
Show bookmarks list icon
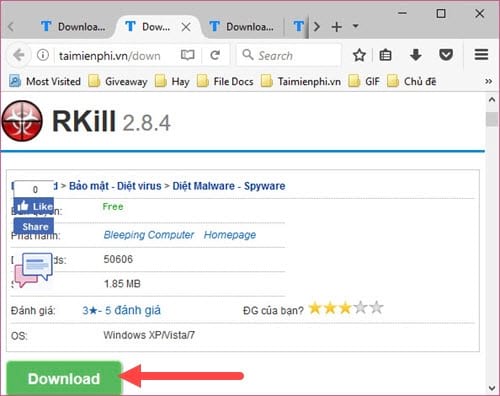pyautogui.click(x=385, y=55)
